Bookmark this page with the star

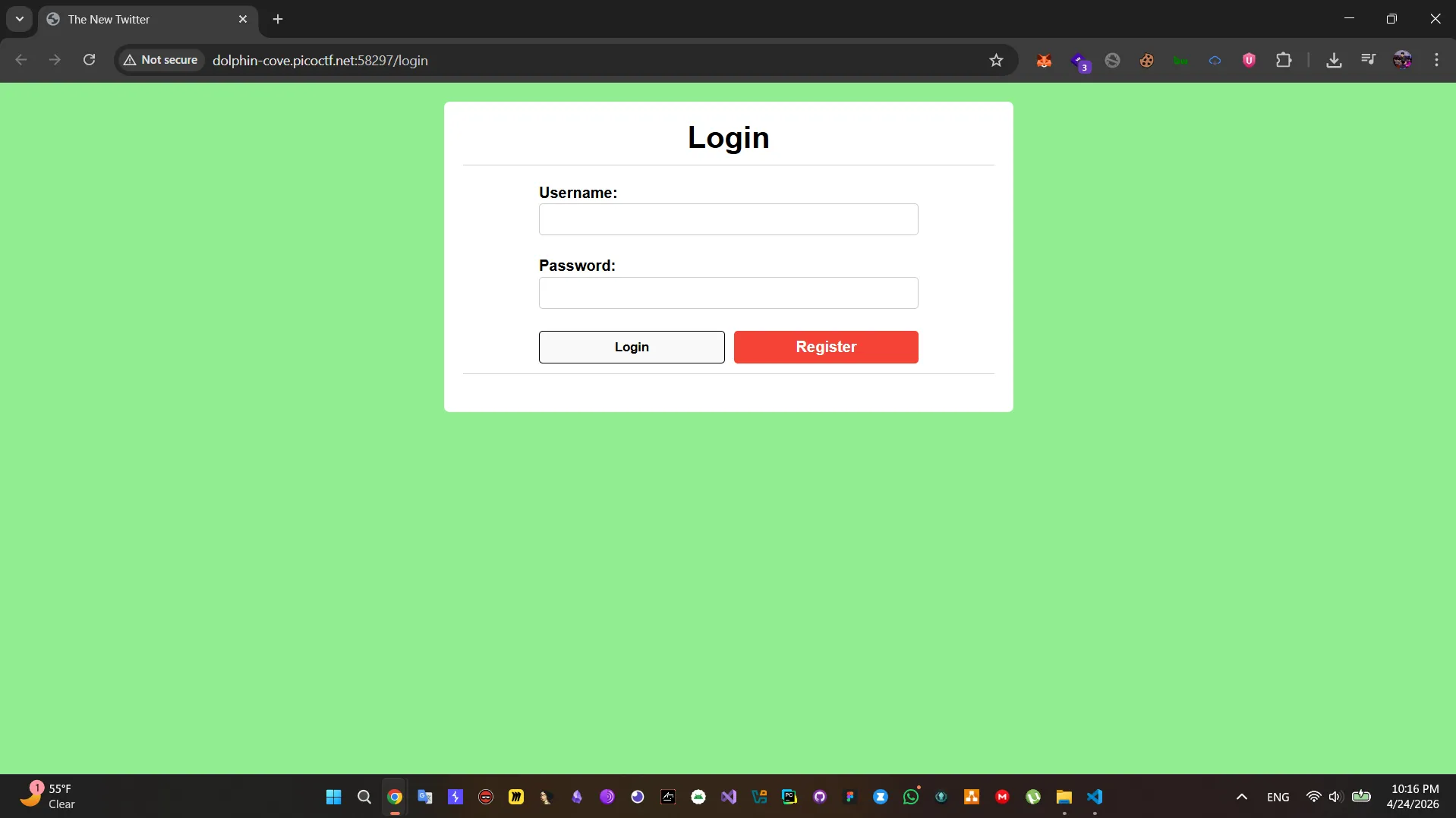coord(996,60)
